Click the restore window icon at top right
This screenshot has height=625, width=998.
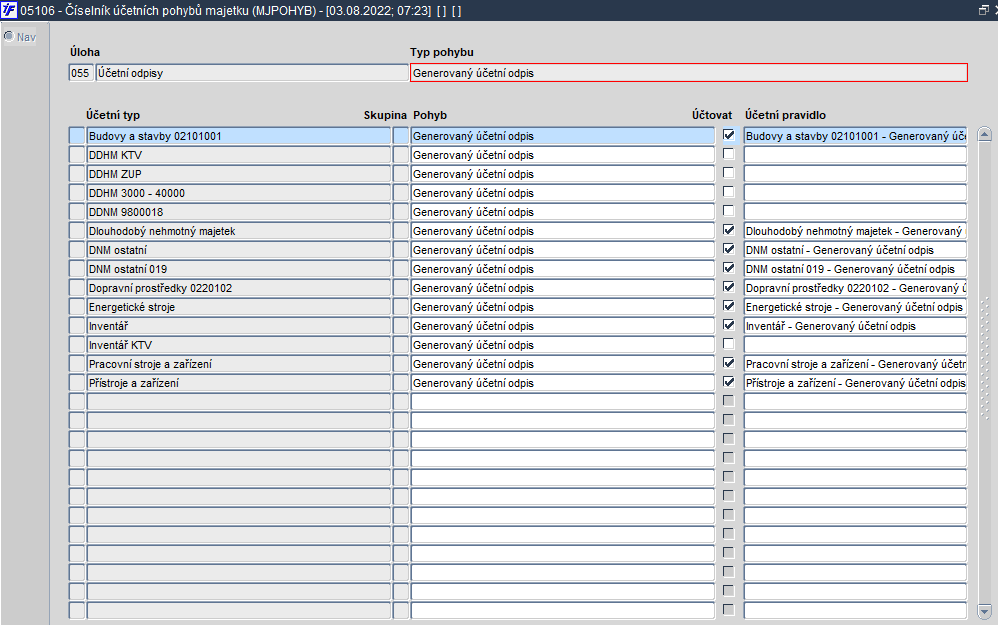click(983, 10)
